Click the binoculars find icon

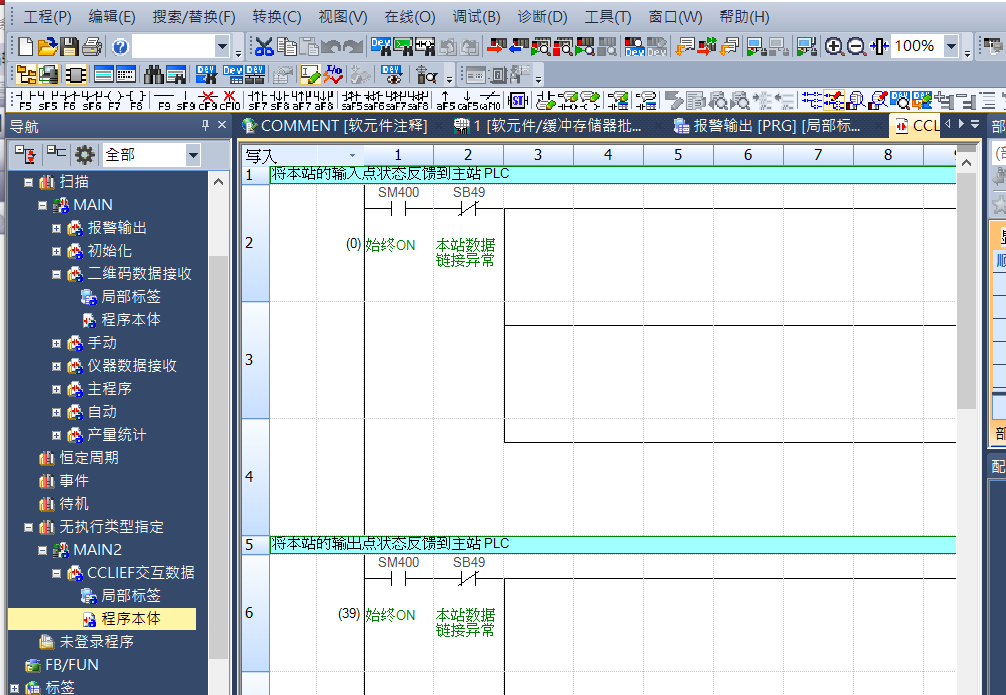click(x=154, y=74)
